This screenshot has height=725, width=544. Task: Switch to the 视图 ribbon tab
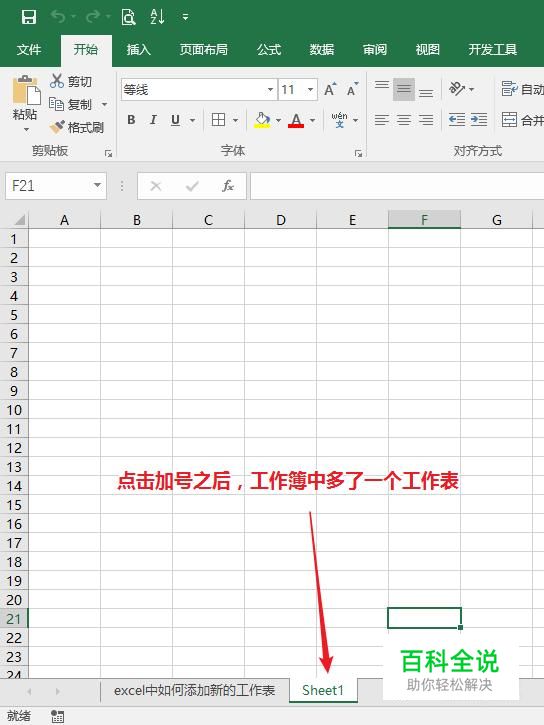click(x=428, y=49)
